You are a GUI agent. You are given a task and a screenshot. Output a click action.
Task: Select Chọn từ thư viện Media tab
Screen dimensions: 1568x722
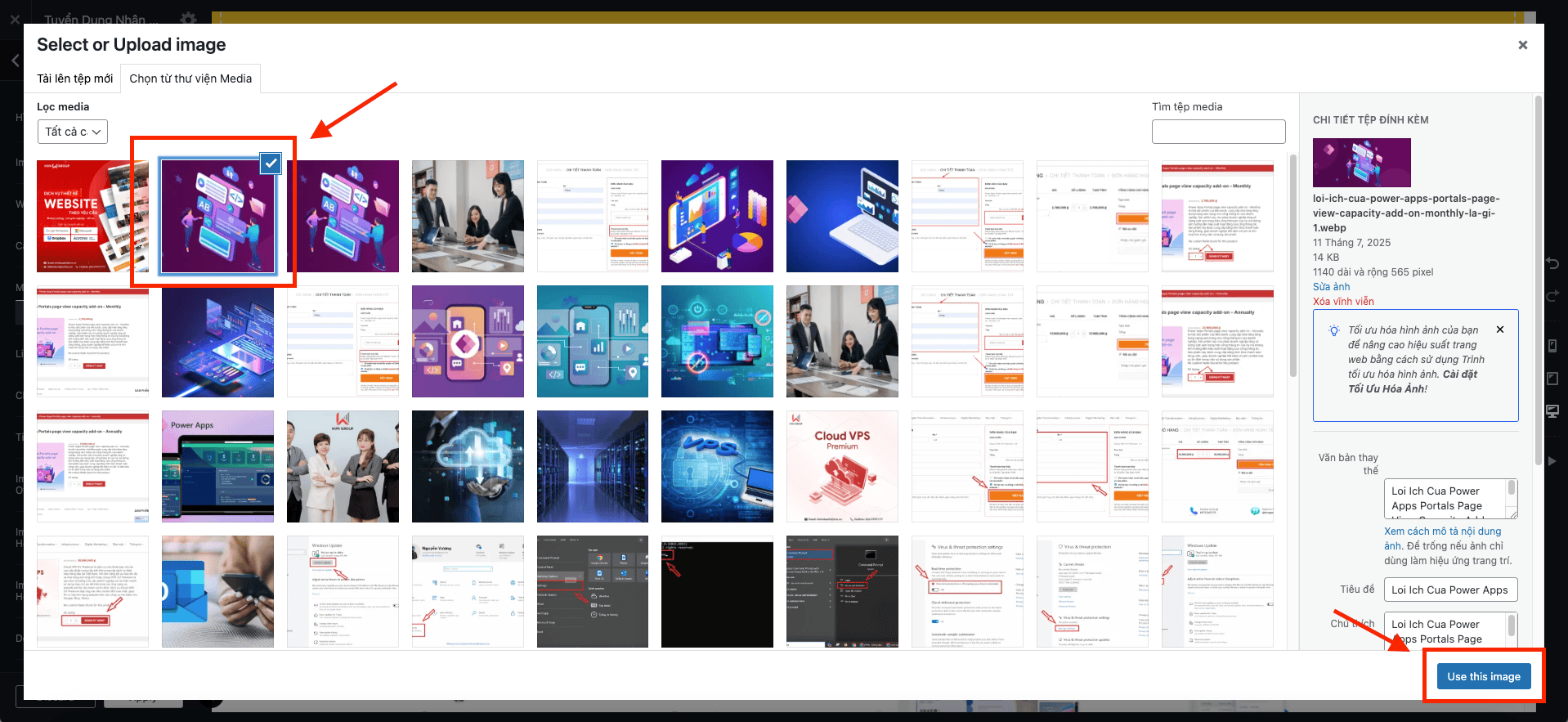coord(190,78)
